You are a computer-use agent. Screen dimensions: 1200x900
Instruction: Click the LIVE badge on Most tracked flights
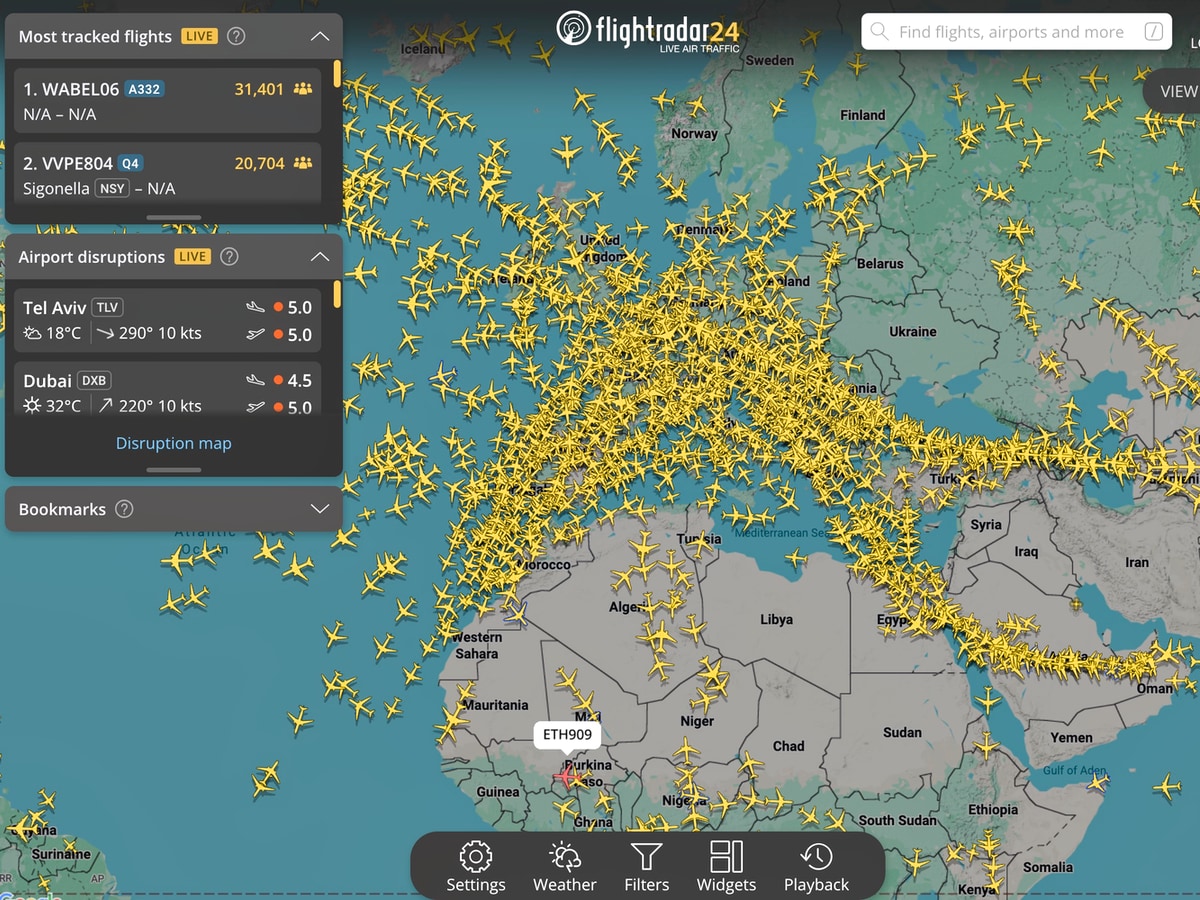click(x=199, y=36)
